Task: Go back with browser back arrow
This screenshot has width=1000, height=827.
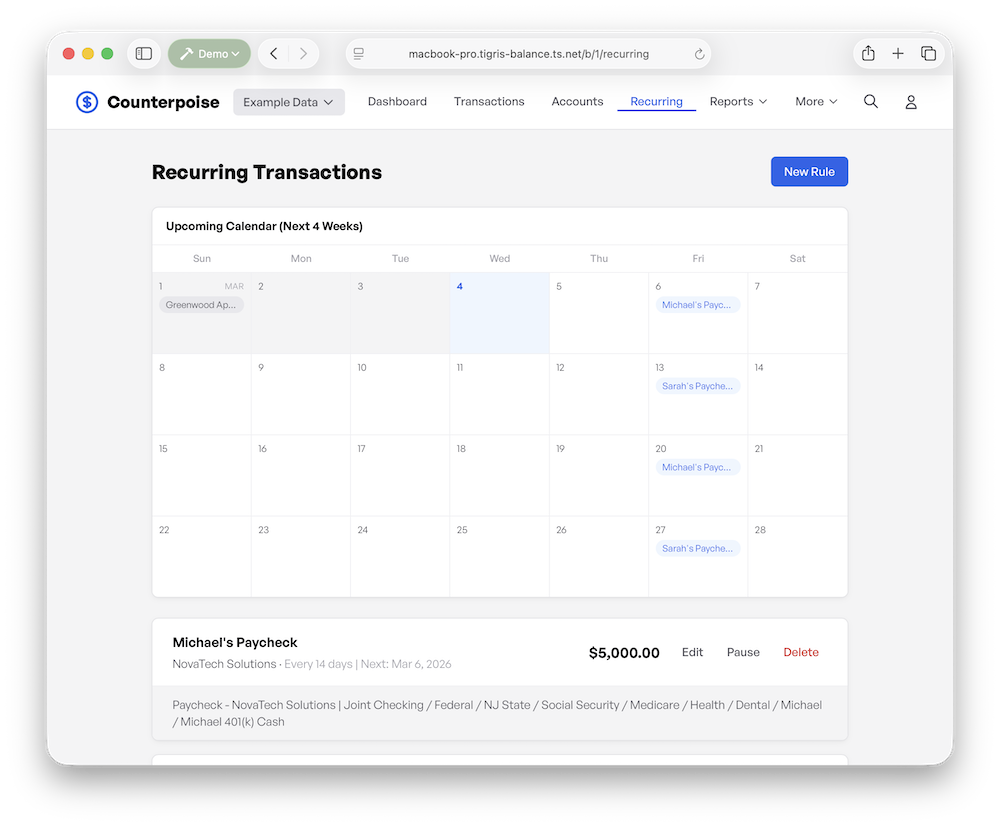Action: coord(274,54)
